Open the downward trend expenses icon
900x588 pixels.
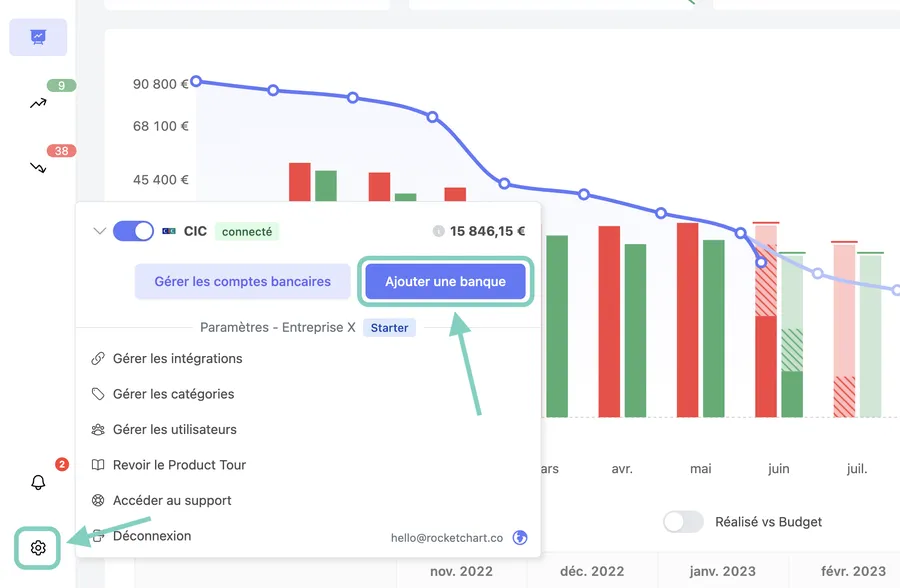[38, 167]
